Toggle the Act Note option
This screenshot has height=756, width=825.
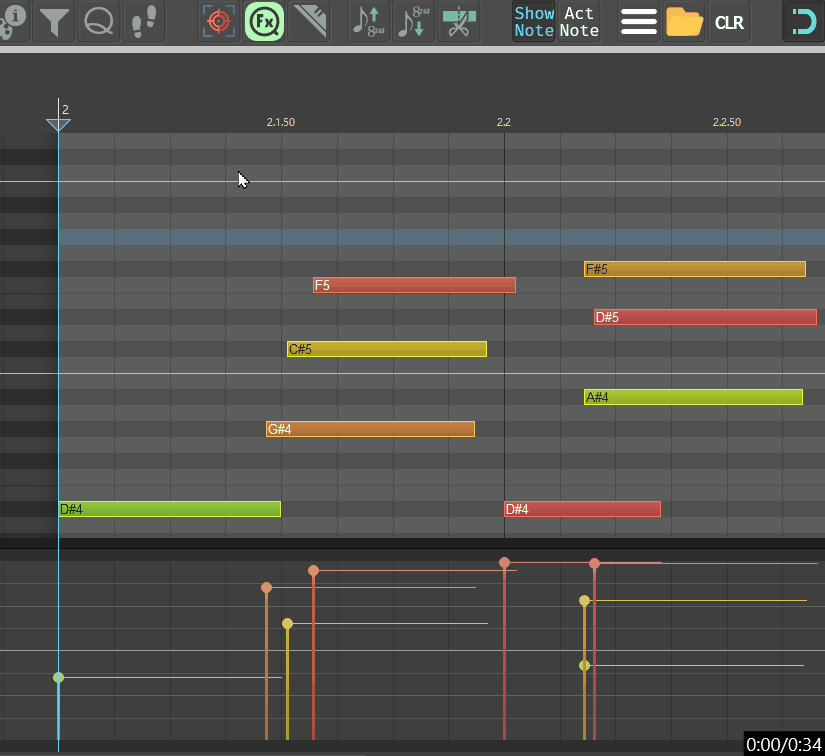[x=579, y=22]
